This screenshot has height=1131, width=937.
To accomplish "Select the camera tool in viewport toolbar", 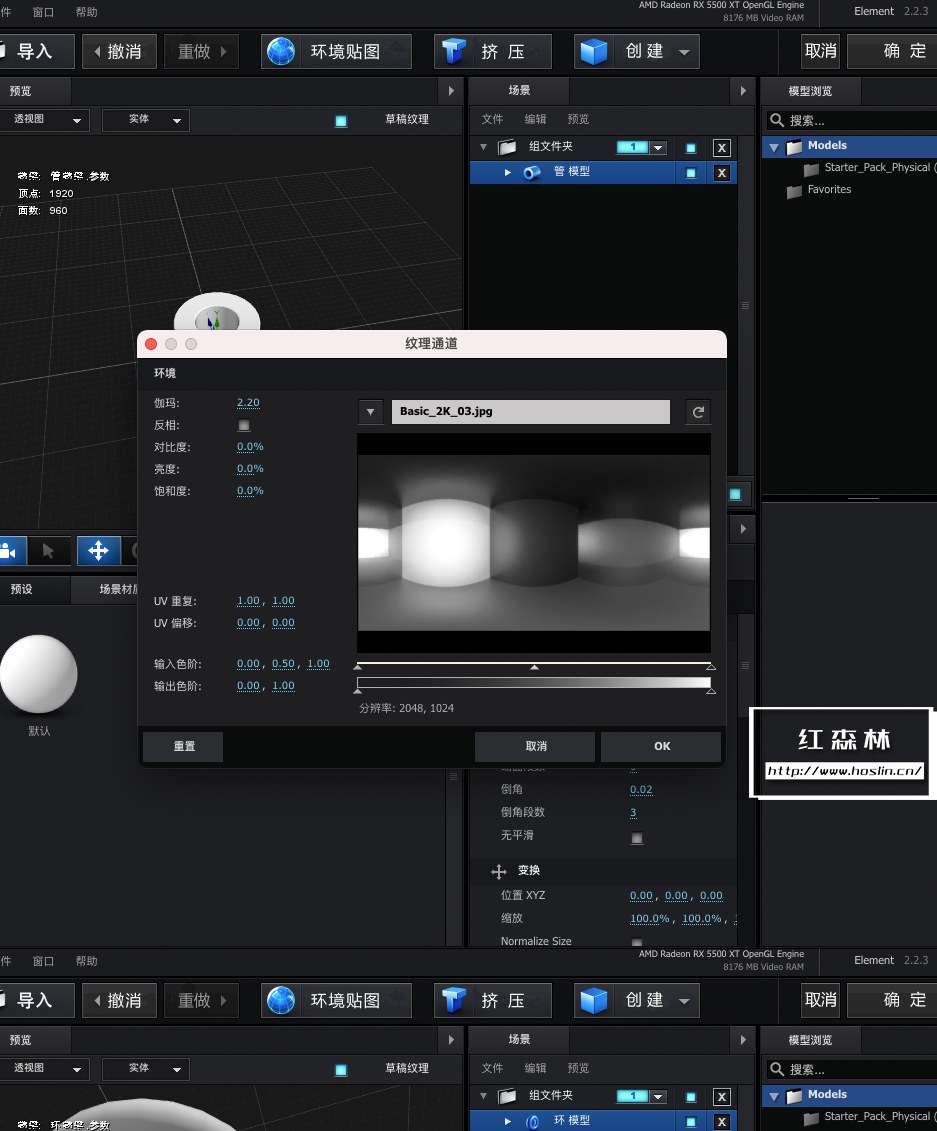I will (x=10, y=550).
